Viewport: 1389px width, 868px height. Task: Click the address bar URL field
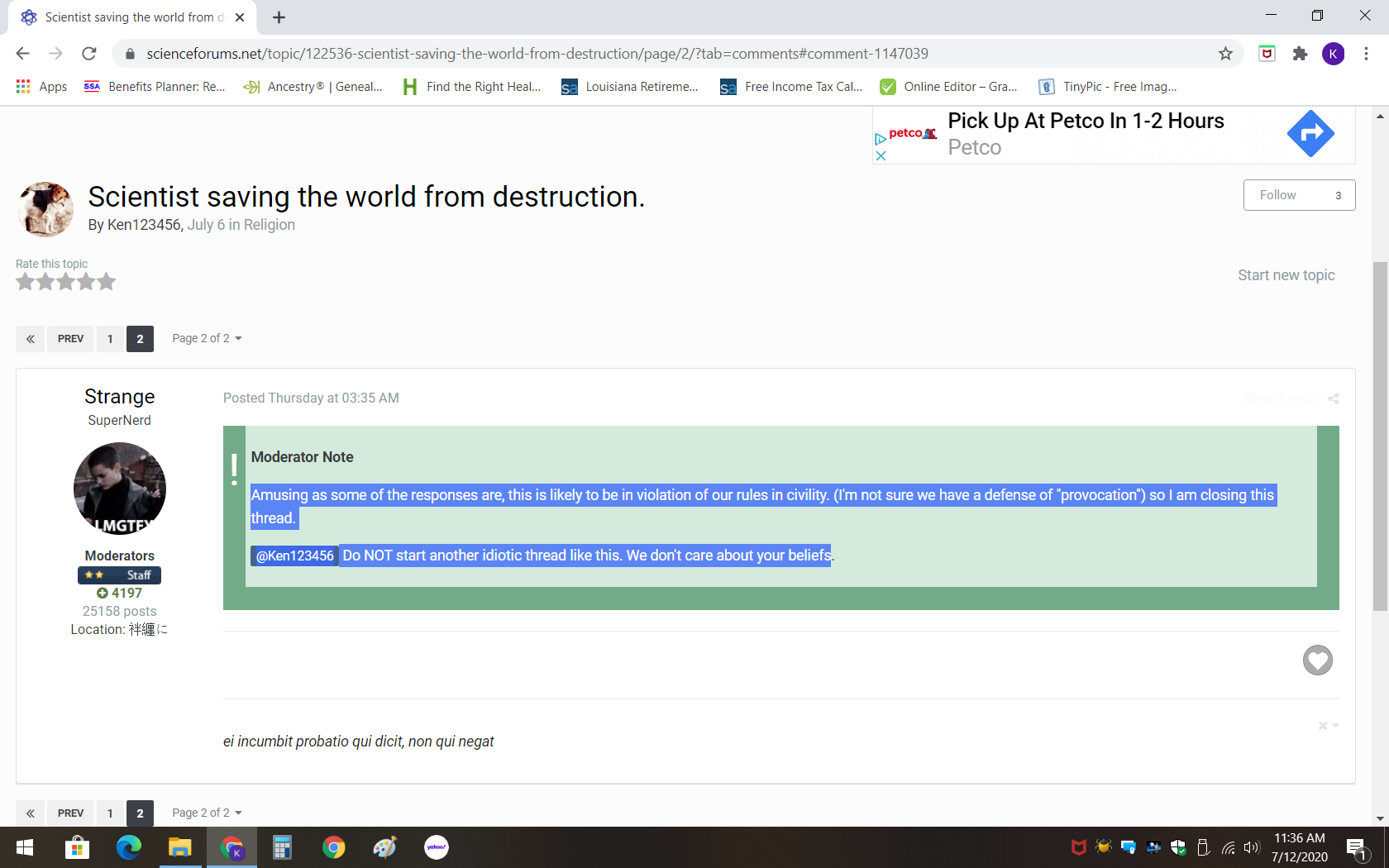[x=537, y=54]
